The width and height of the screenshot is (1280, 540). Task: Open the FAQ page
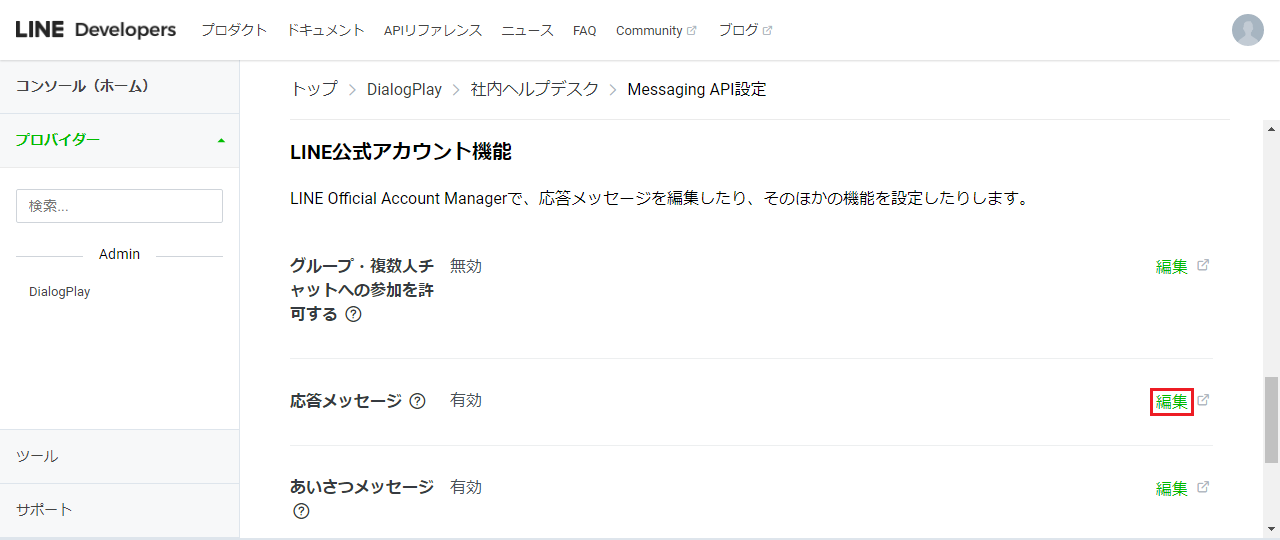pos(585,30)
